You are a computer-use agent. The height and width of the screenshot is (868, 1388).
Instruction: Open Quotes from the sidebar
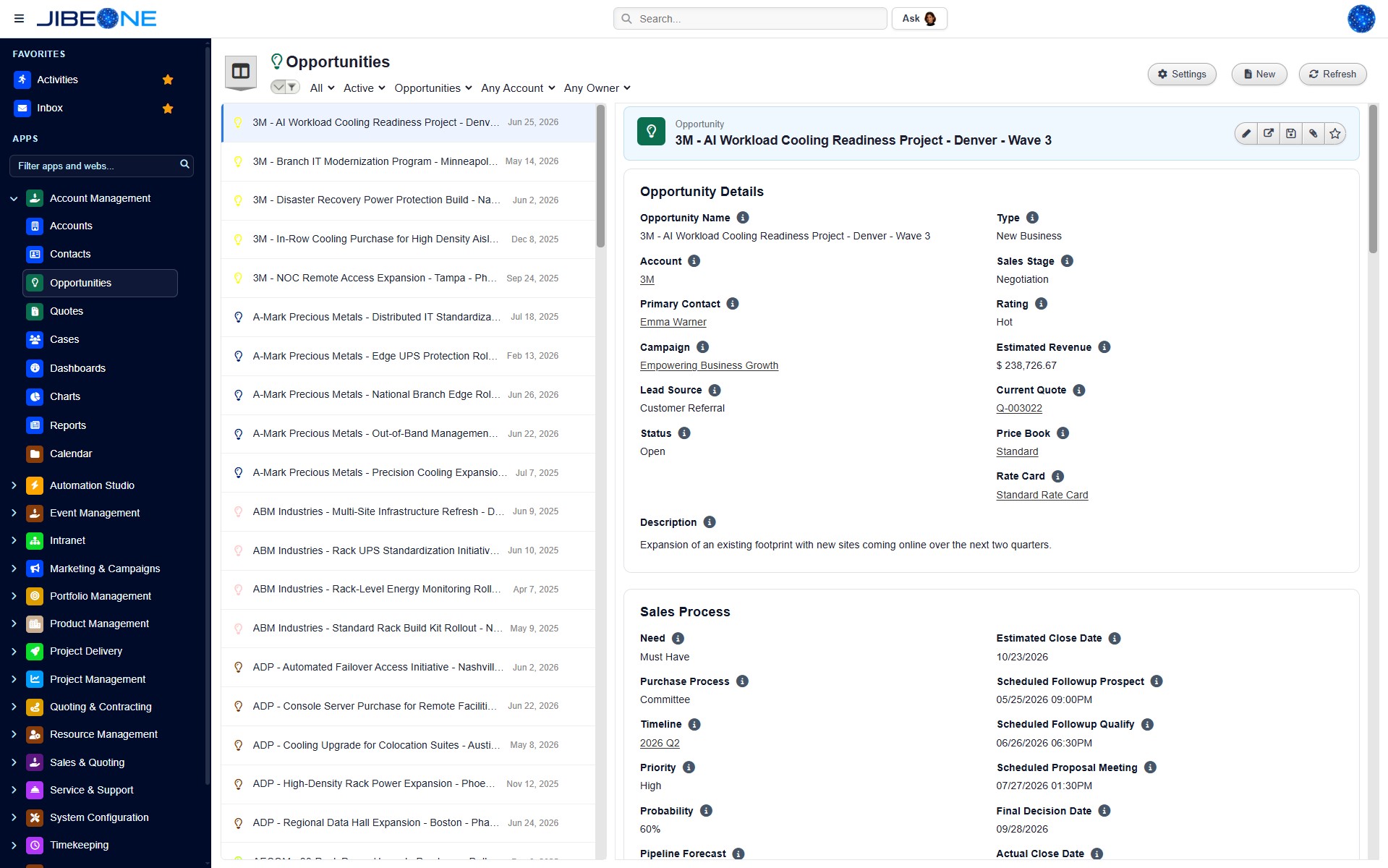pos(67,312)
